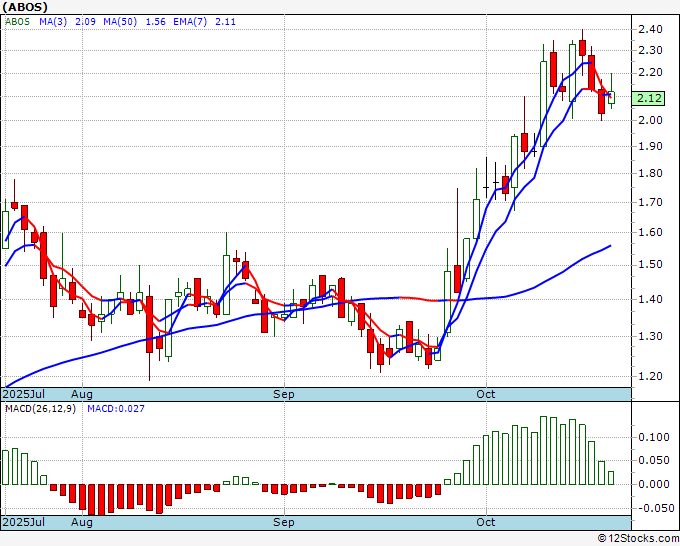The height and width of the screenshot is (546, 680).
Task: Click the 0.100 MACD axis label
Action: [x=654, y=437]
